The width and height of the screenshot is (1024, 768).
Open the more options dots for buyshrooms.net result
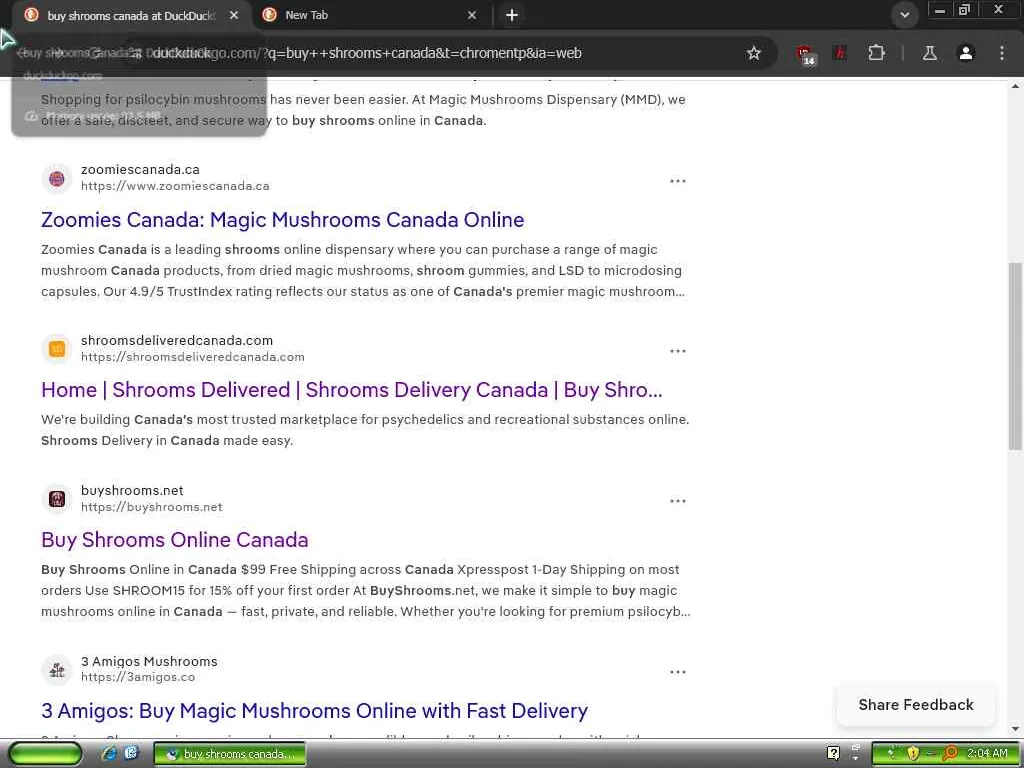[x=678, y=501]
